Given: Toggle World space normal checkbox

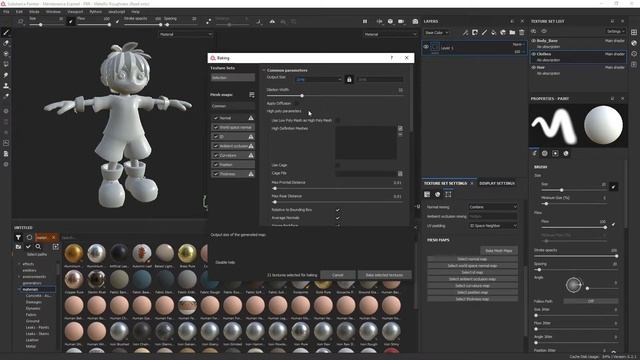Looking at the screenshot, I should 216,127.
